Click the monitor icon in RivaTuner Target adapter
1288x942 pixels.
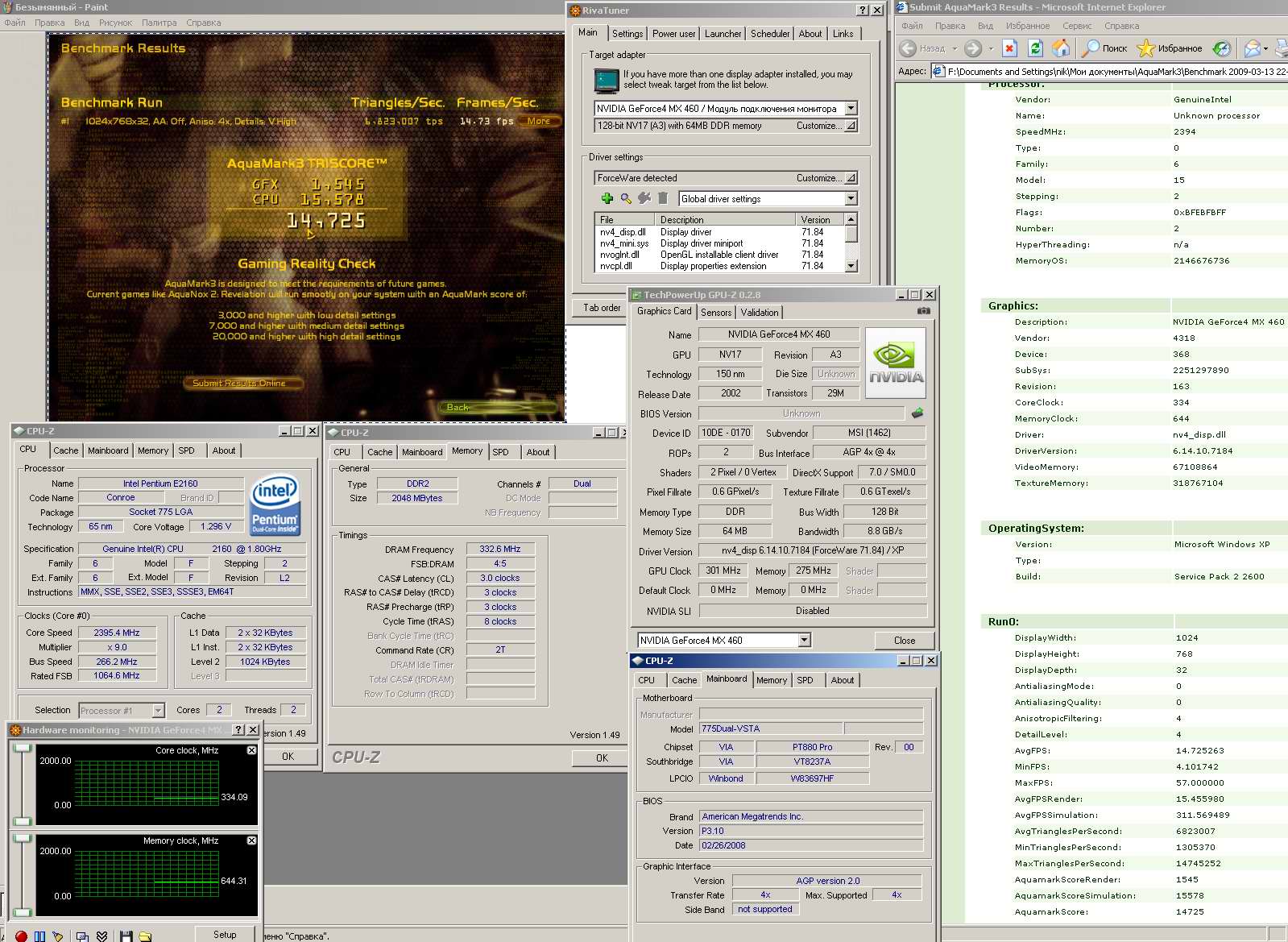(x=607, y=80)
